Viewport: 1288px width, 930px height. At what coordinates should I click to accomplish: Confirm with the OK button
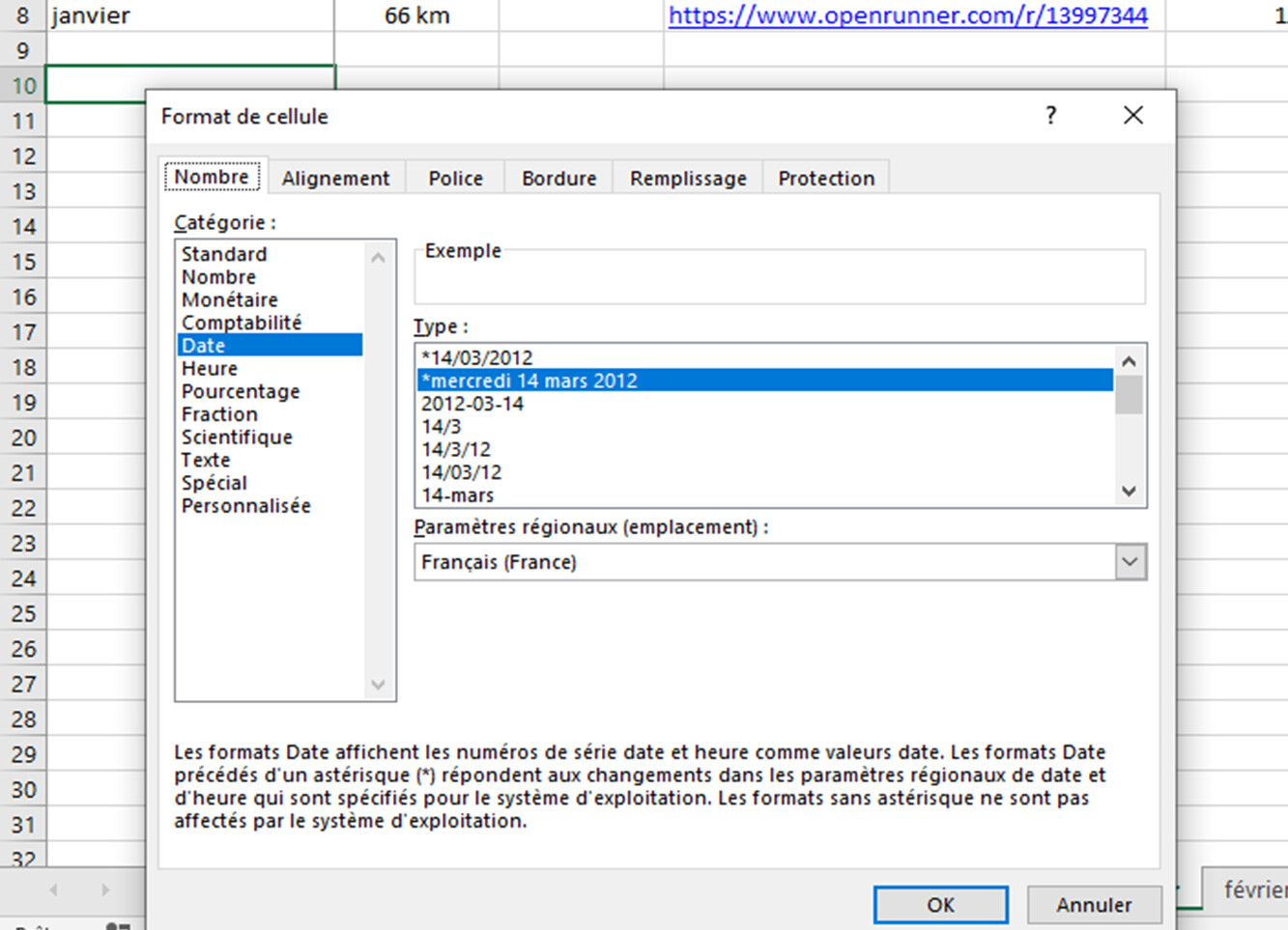(940, 905)
